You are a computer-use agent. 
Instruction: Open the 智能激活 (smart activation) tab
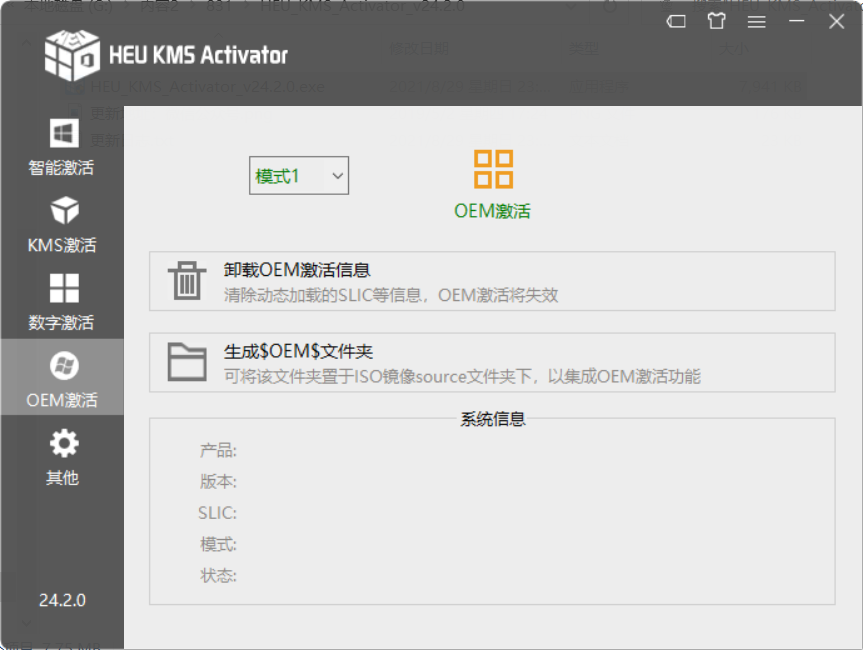pos(62,148)
